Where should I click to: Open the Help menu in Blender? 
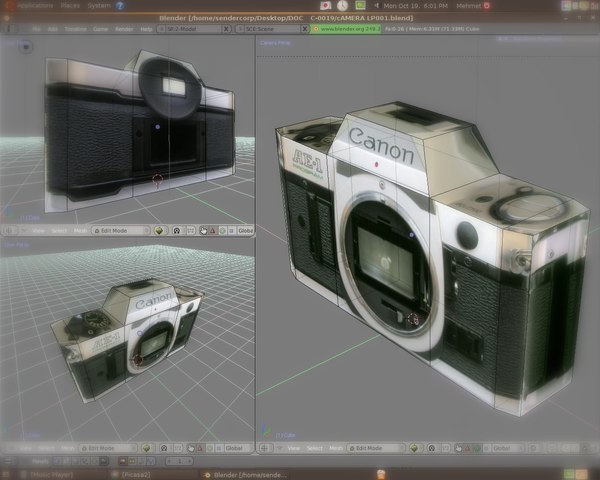tap(146, 29)
